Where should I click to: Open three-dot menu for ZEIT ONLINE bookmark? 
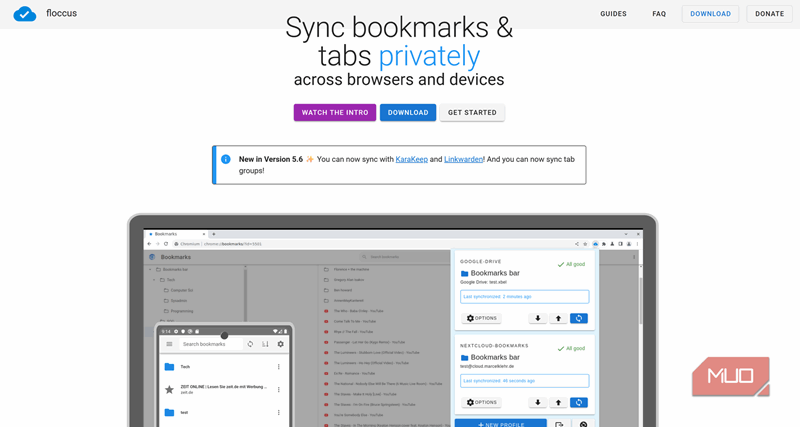click(279, 389)
